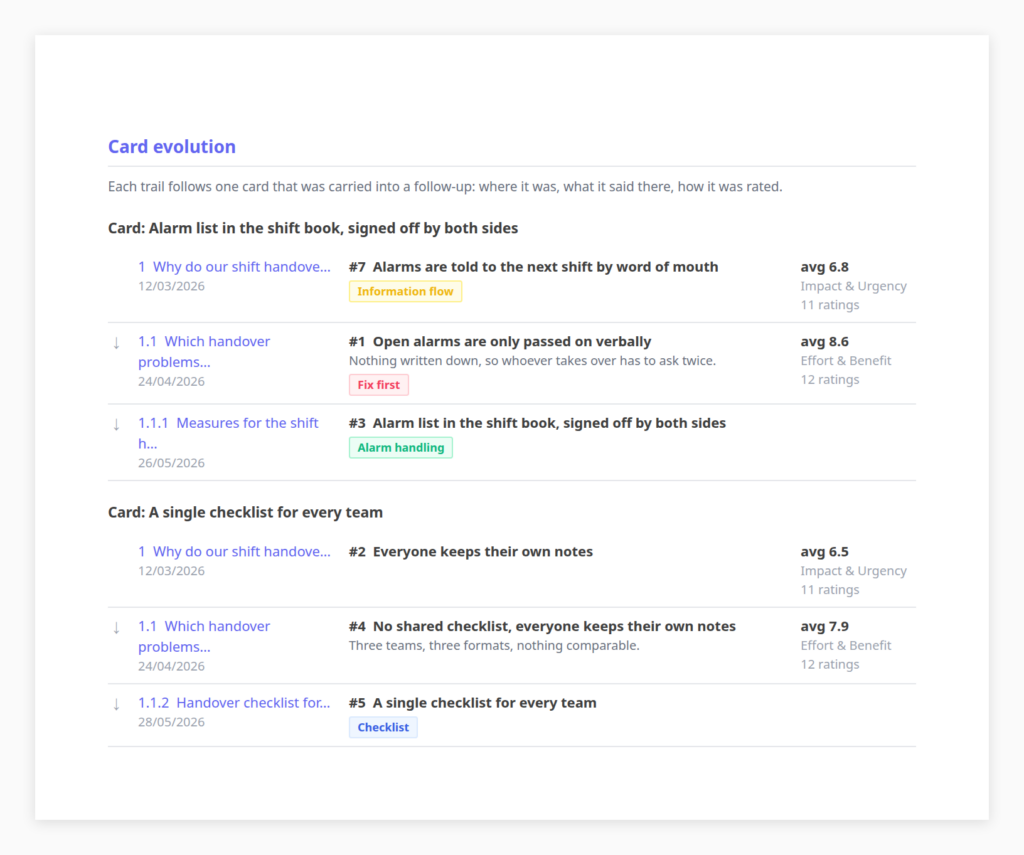Open the '1.1 Which handover problems...' link dated above 'Fix first' row
Screen dimensions: 1024x855
[204, 351]
